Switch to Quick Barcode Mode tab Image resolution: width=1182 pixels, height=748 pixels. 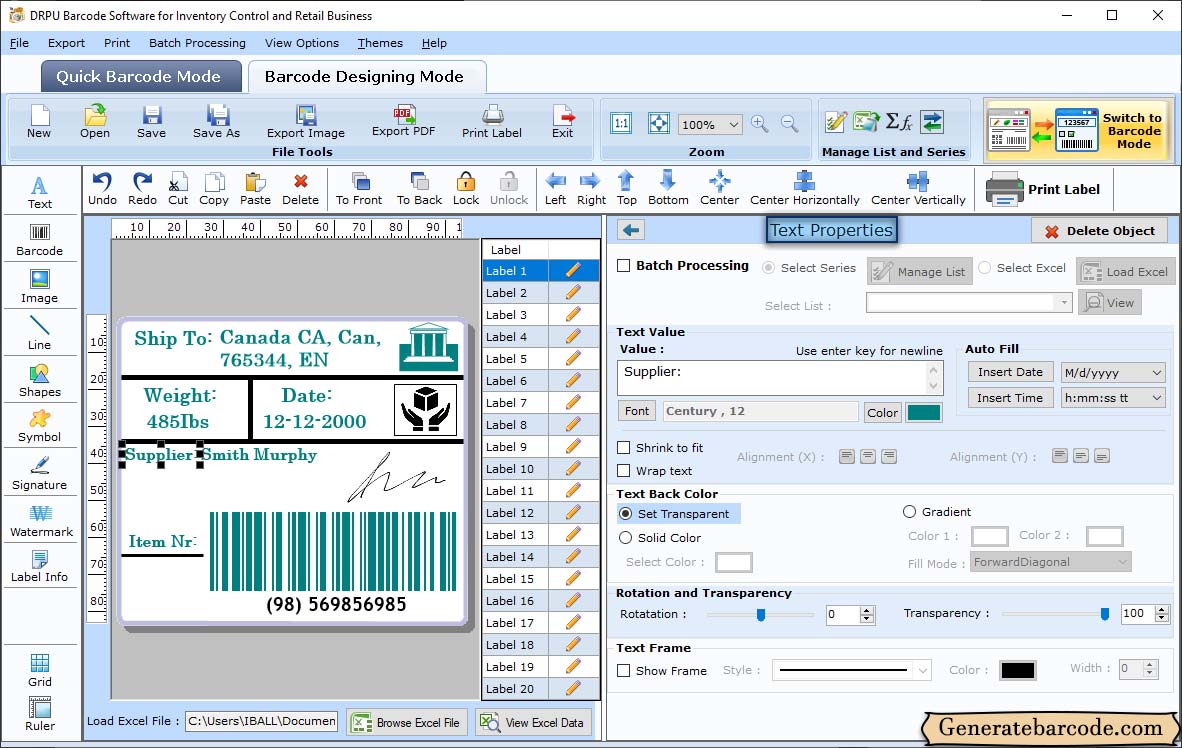click(140, 76)
